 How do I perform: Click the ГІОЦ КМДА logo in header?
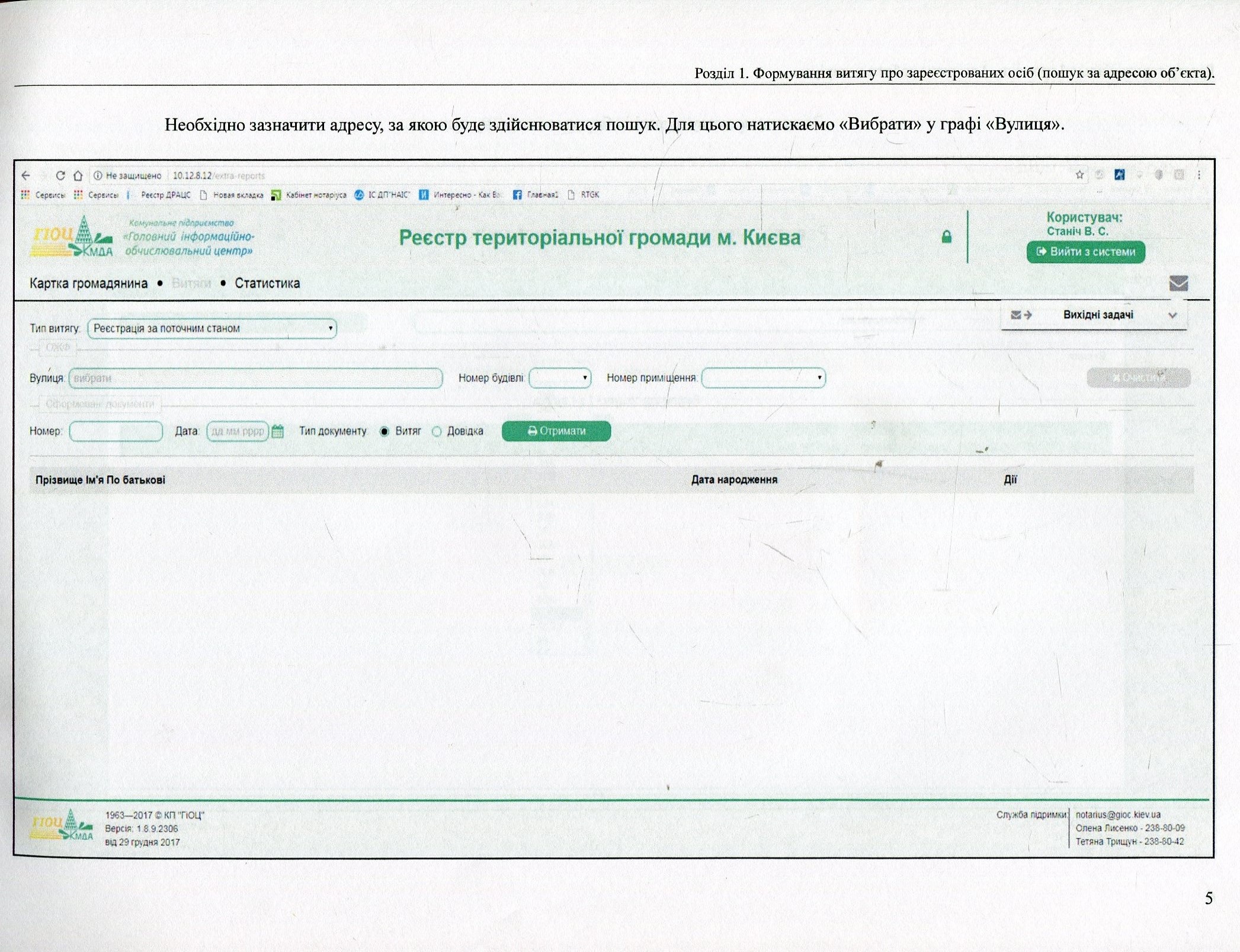pyautogui.click(x=72, y=236)
